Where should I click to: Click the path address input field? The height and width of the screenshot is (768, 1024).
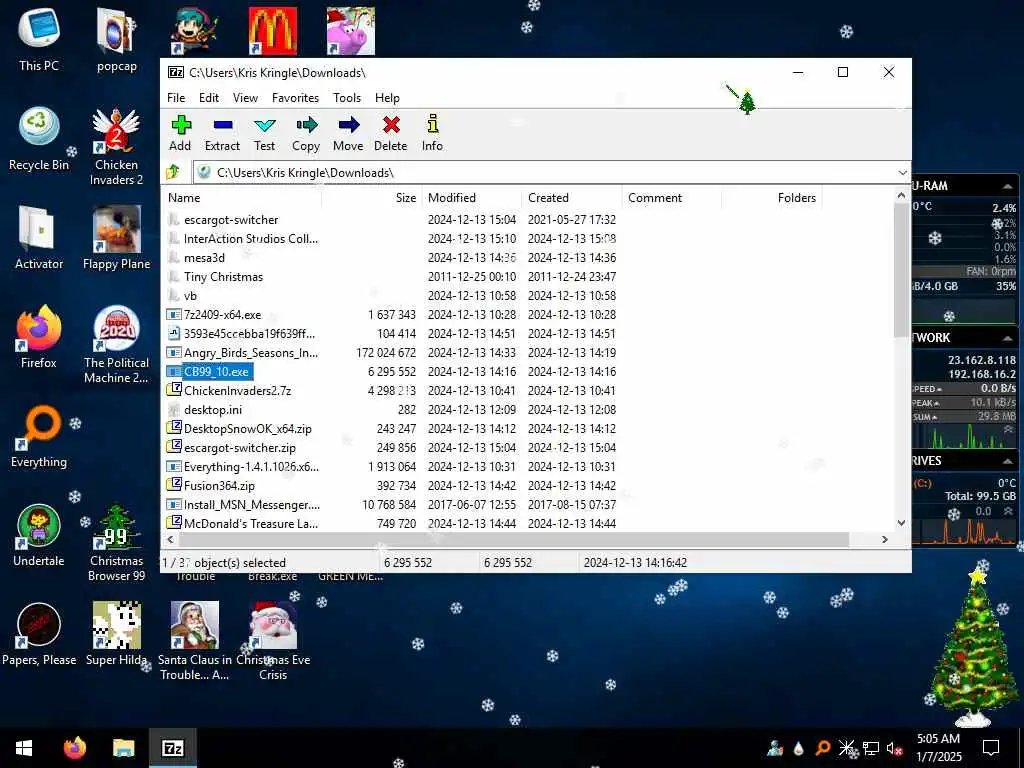pos(545,172)
